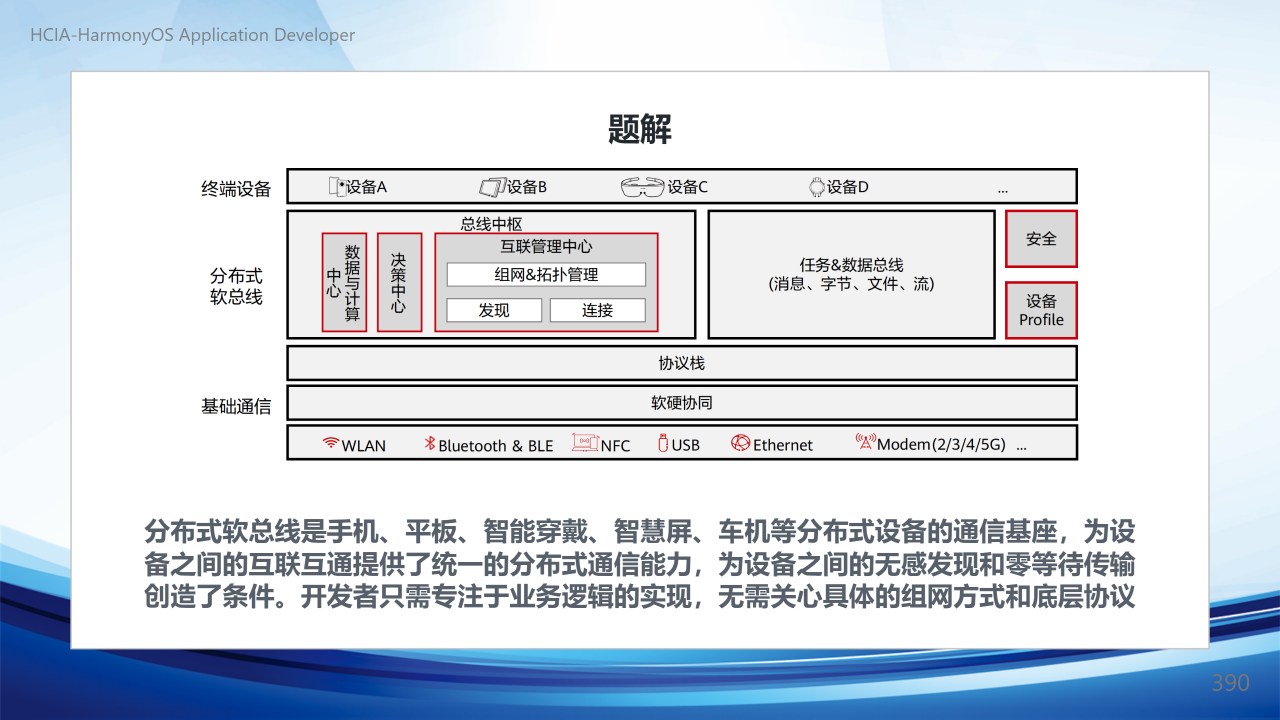Click the 终端设备 row label
The width and height of the screenshot is (1280, 720).
click(236, 188)
